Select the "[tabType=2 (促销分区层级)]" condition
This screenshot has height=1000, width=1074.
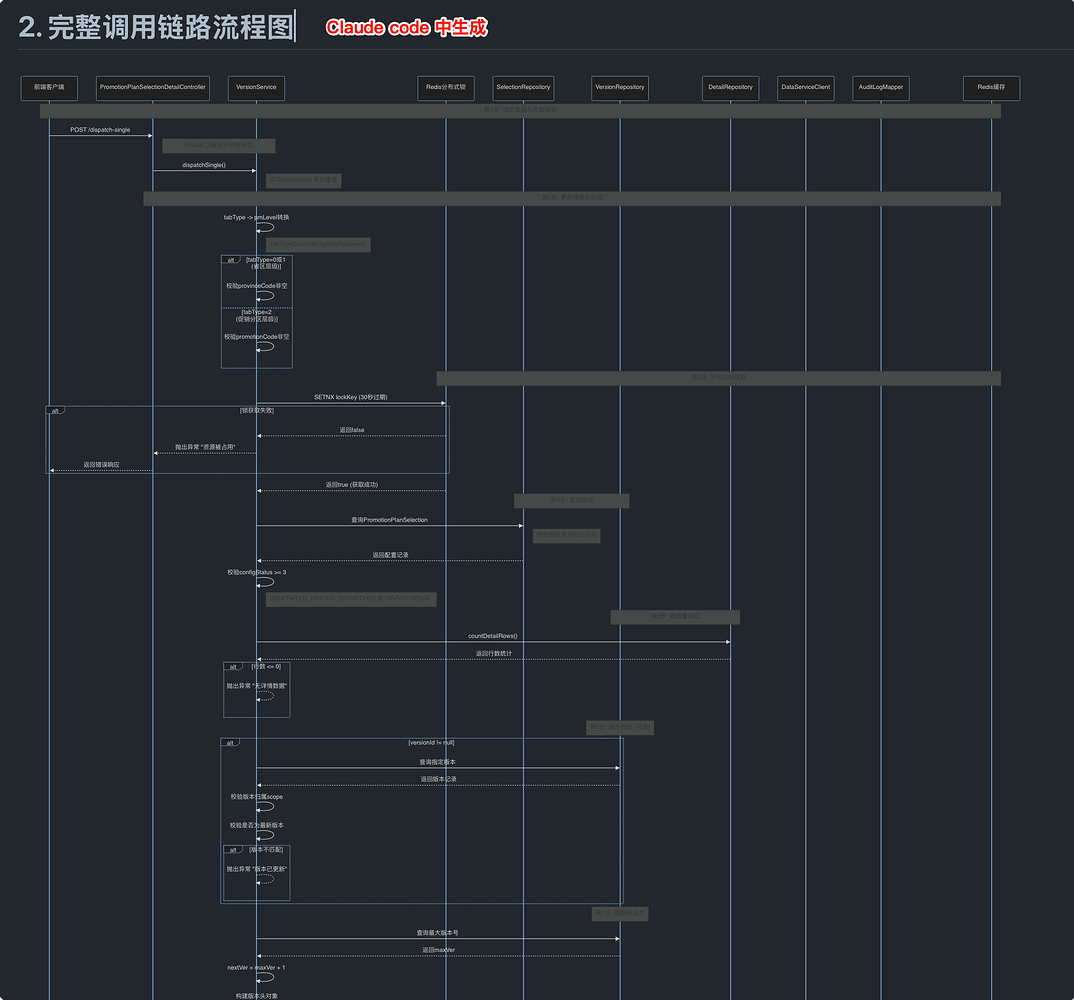[x=257, y=316]
